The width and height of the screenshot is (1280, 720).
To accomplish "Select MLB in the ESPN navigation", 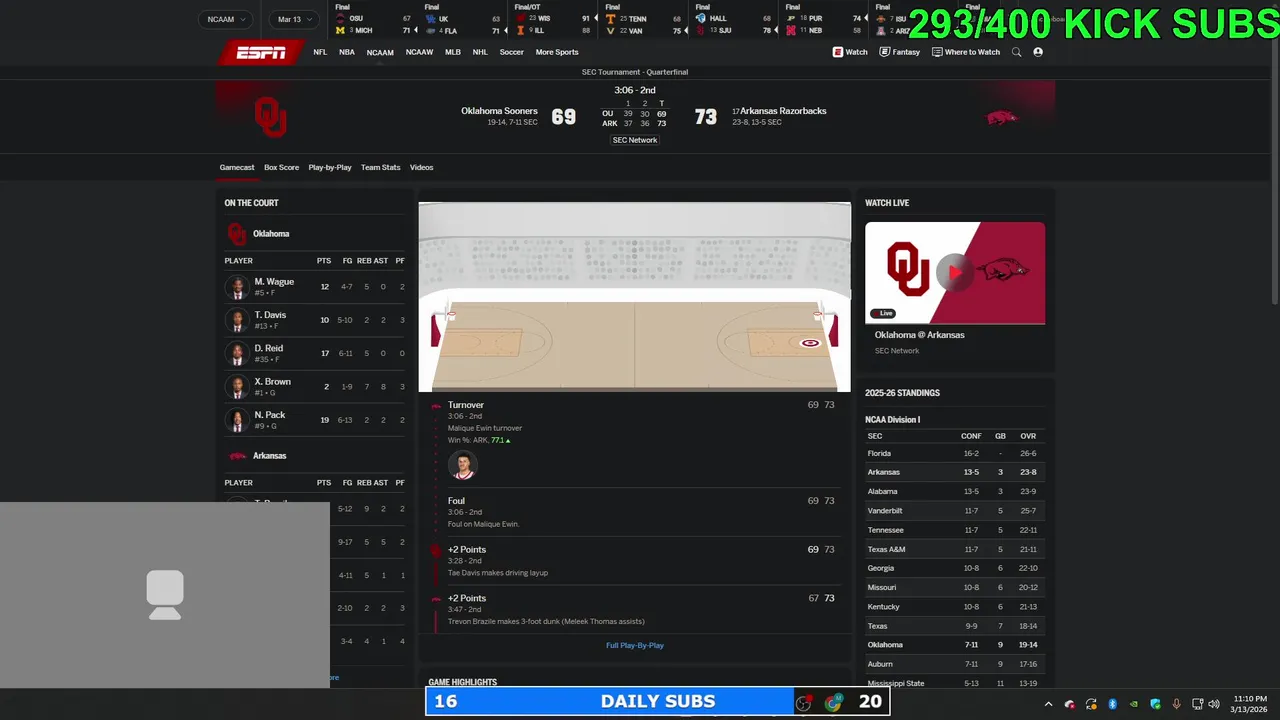I will click(x=453, y=52).
